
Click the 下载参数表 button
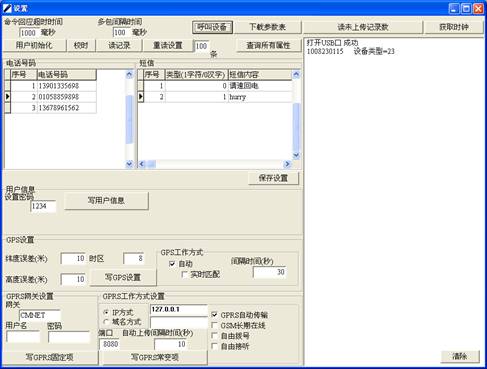[268, 27]
